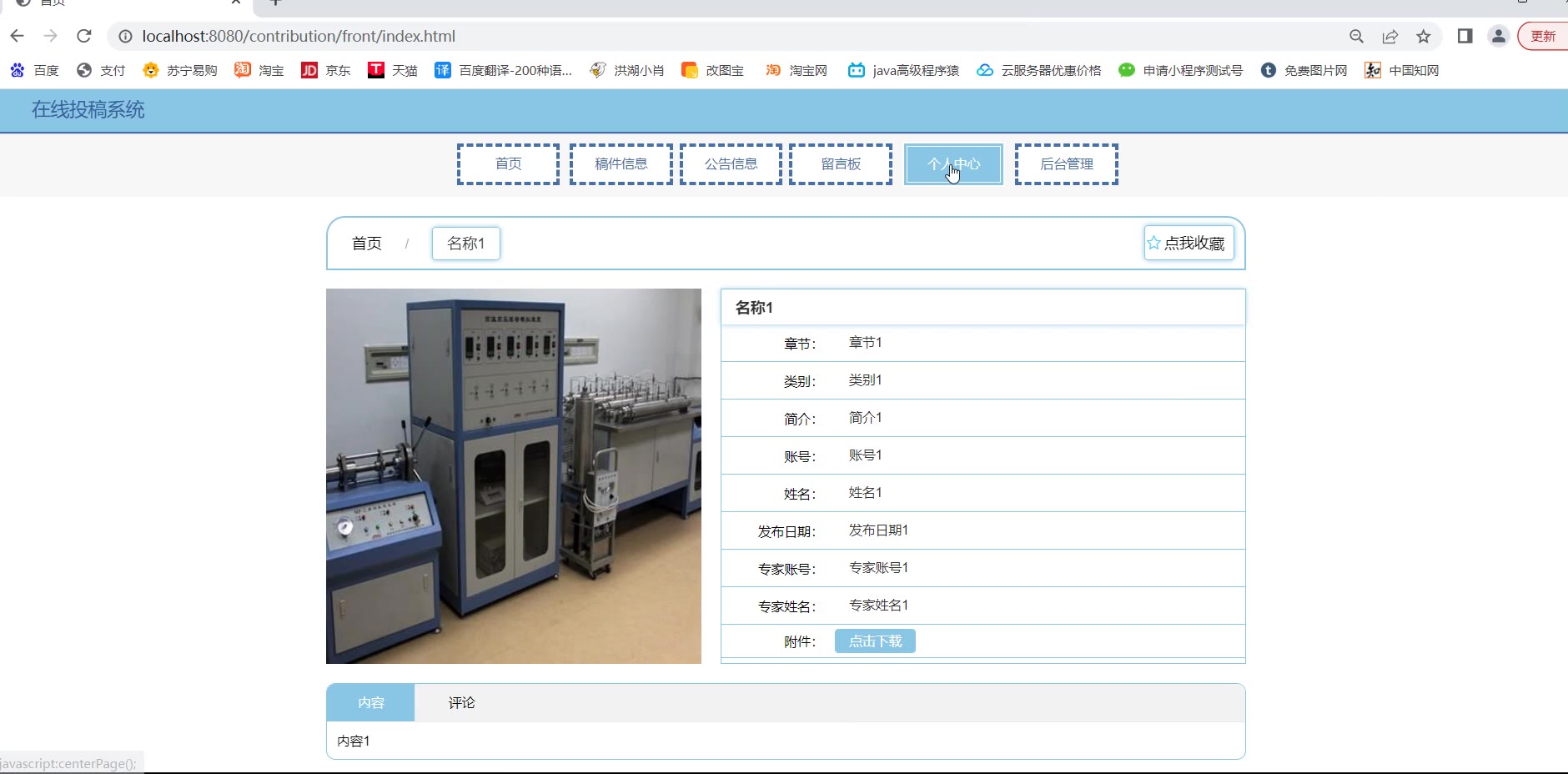Open the 首页 navigation menu item

(x=508, y=164)
